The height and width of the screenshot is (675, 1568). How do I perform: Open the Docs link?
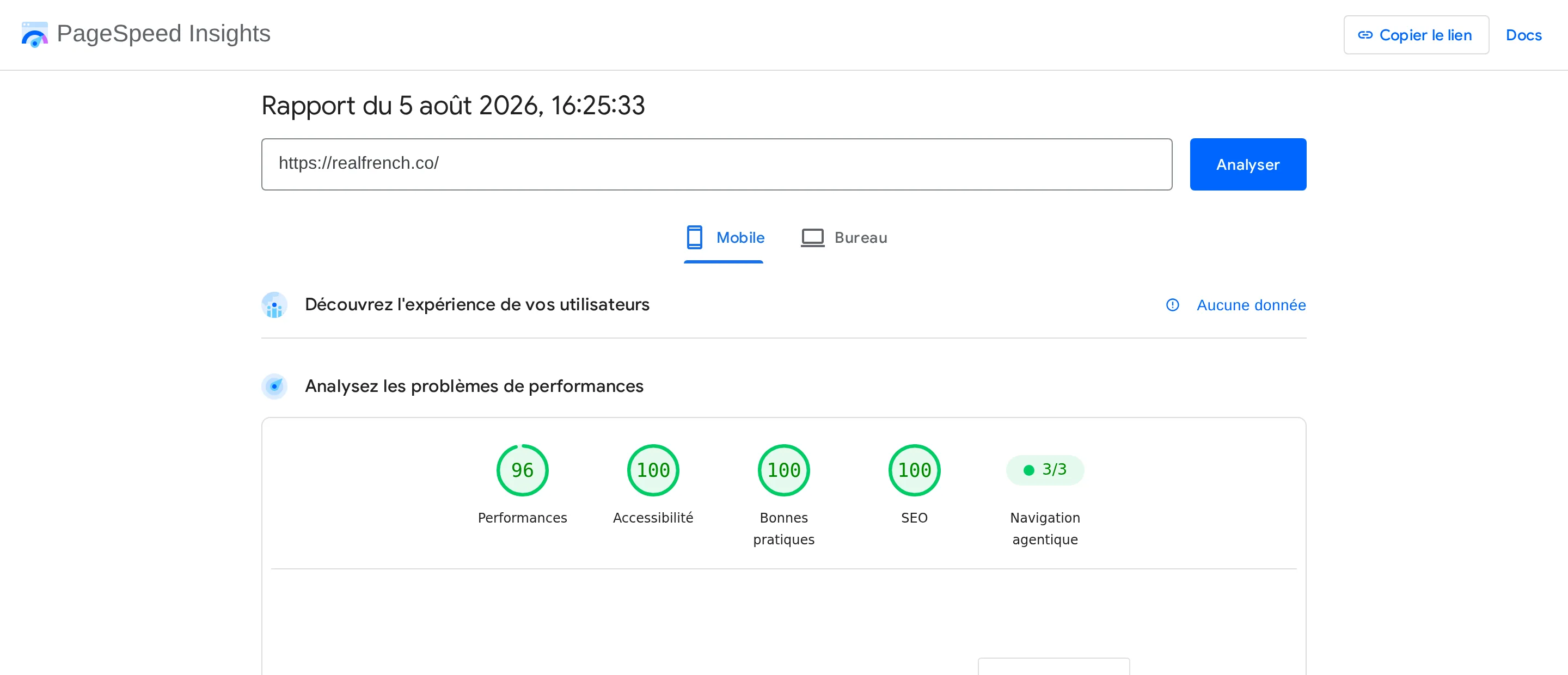tap(1523, 35)
